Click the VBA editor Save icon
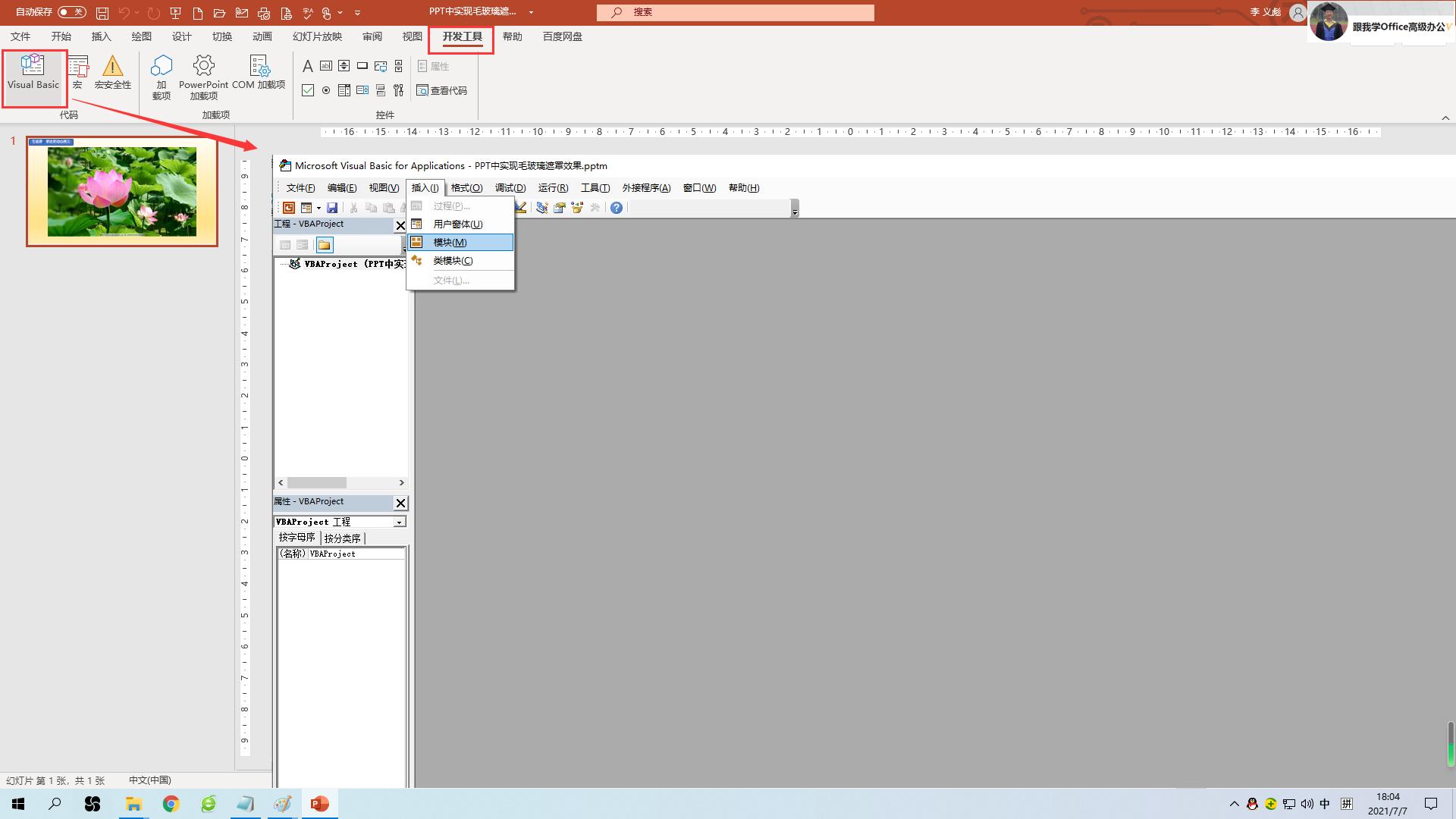Viewport: 1456px width, 819px height. [332, 208]
